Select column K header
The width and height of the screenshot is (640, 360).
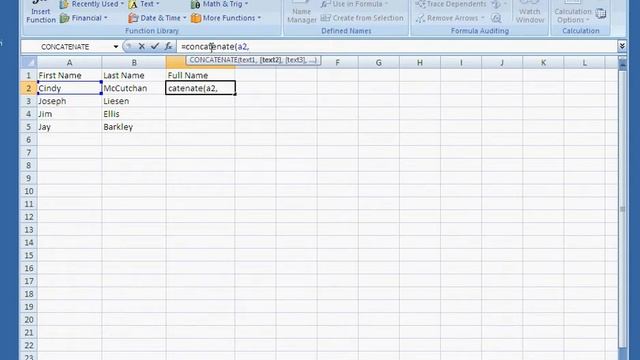[543, 62]
